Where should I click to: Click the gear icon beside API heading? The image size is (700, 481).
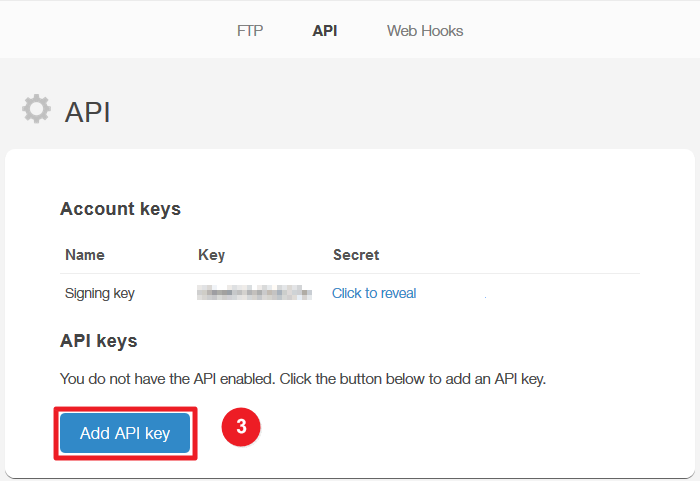coord(37,109)
